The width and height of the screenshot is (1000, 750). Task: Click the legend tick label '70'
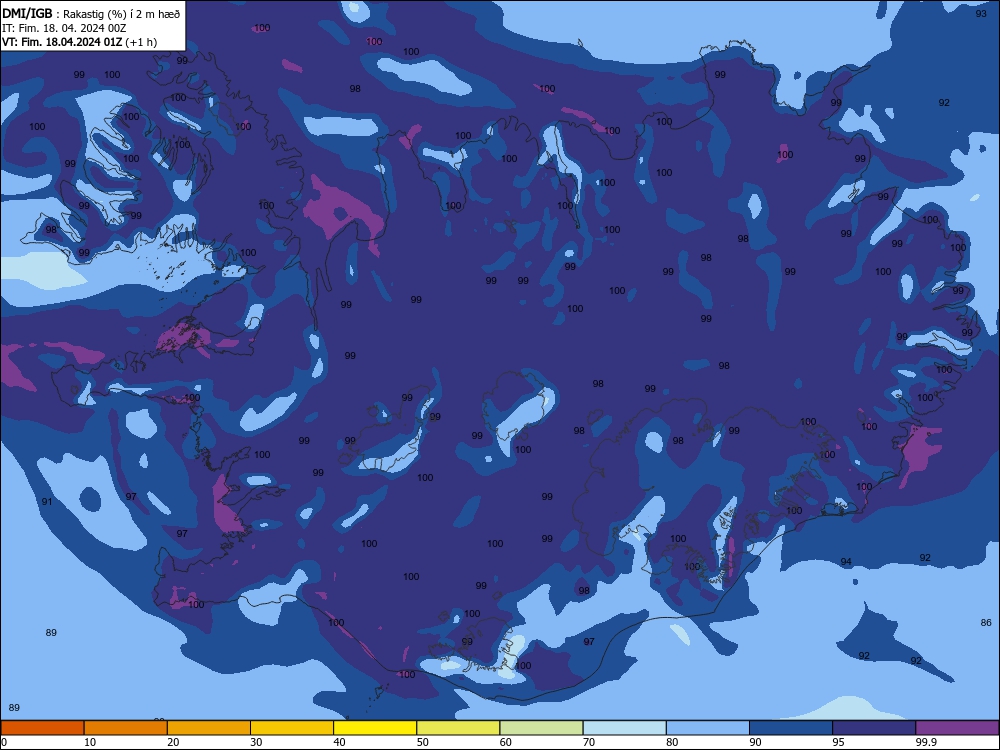(589, 742)
